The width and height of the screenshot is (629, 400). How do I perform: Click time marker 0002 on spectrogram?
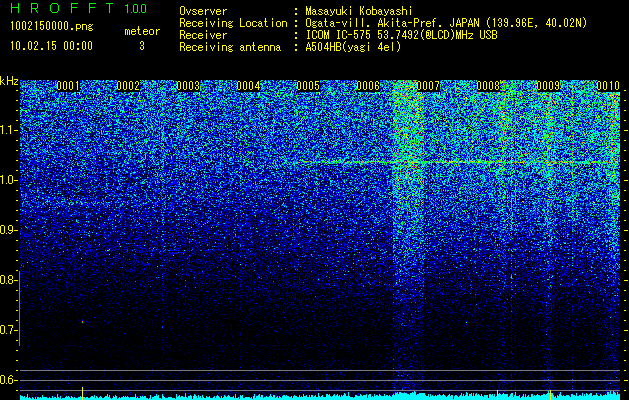(128, 86)
